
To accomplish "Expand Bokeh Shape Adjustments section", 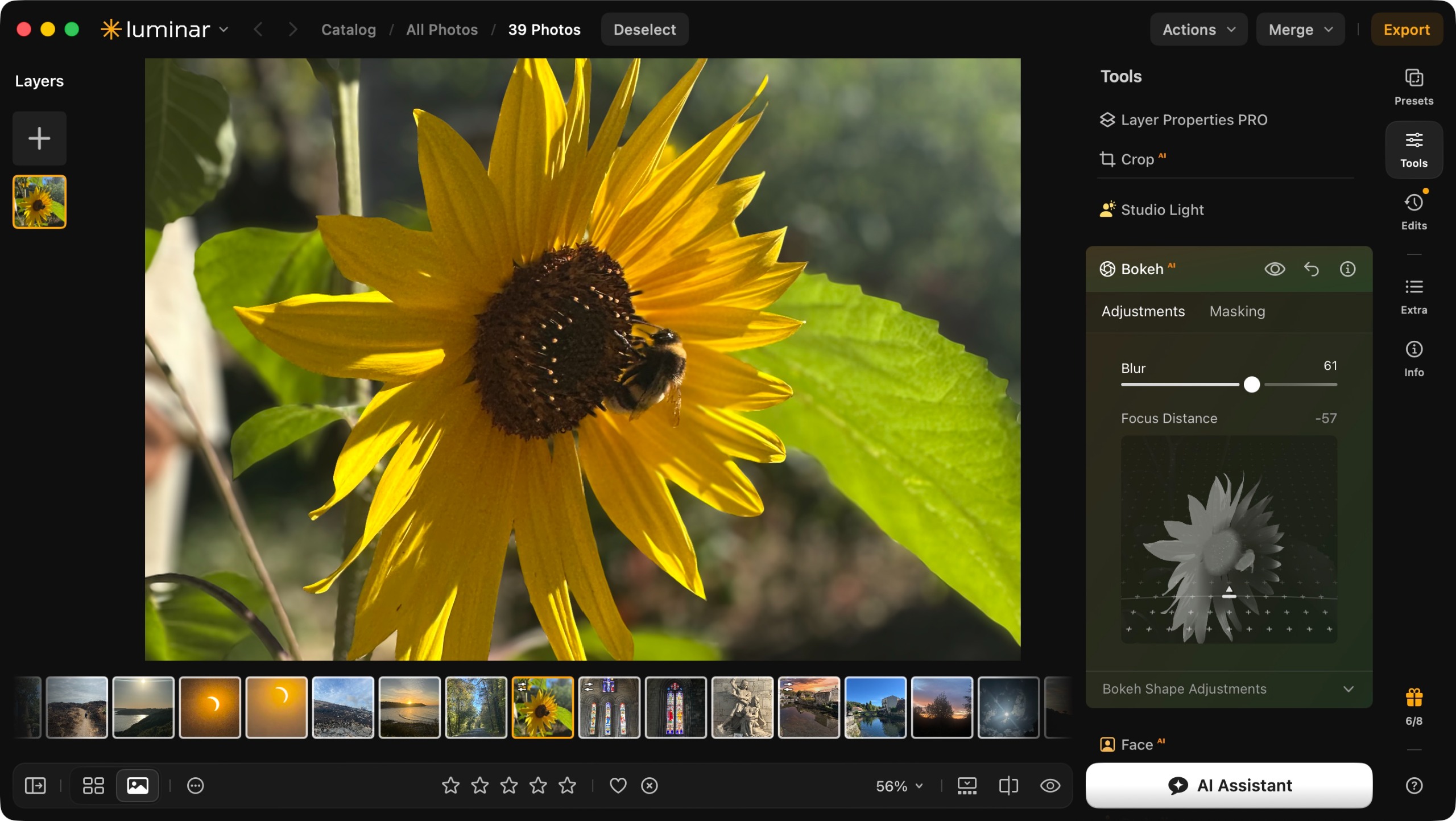I will pyautogui.click(x=1228, y=689).
